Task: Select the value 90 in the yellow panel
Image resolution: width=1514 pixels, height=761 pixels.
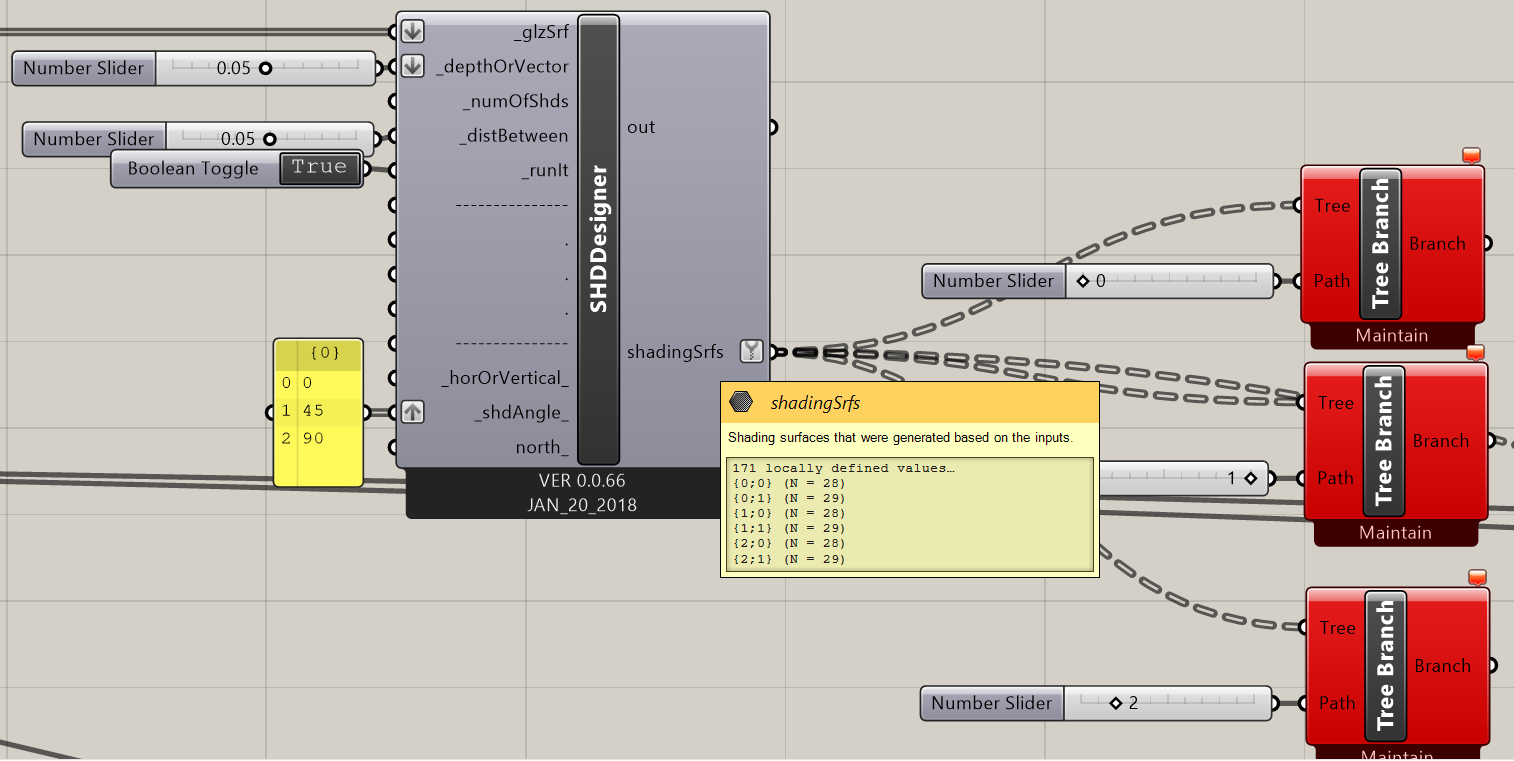Action: point(313,438)
